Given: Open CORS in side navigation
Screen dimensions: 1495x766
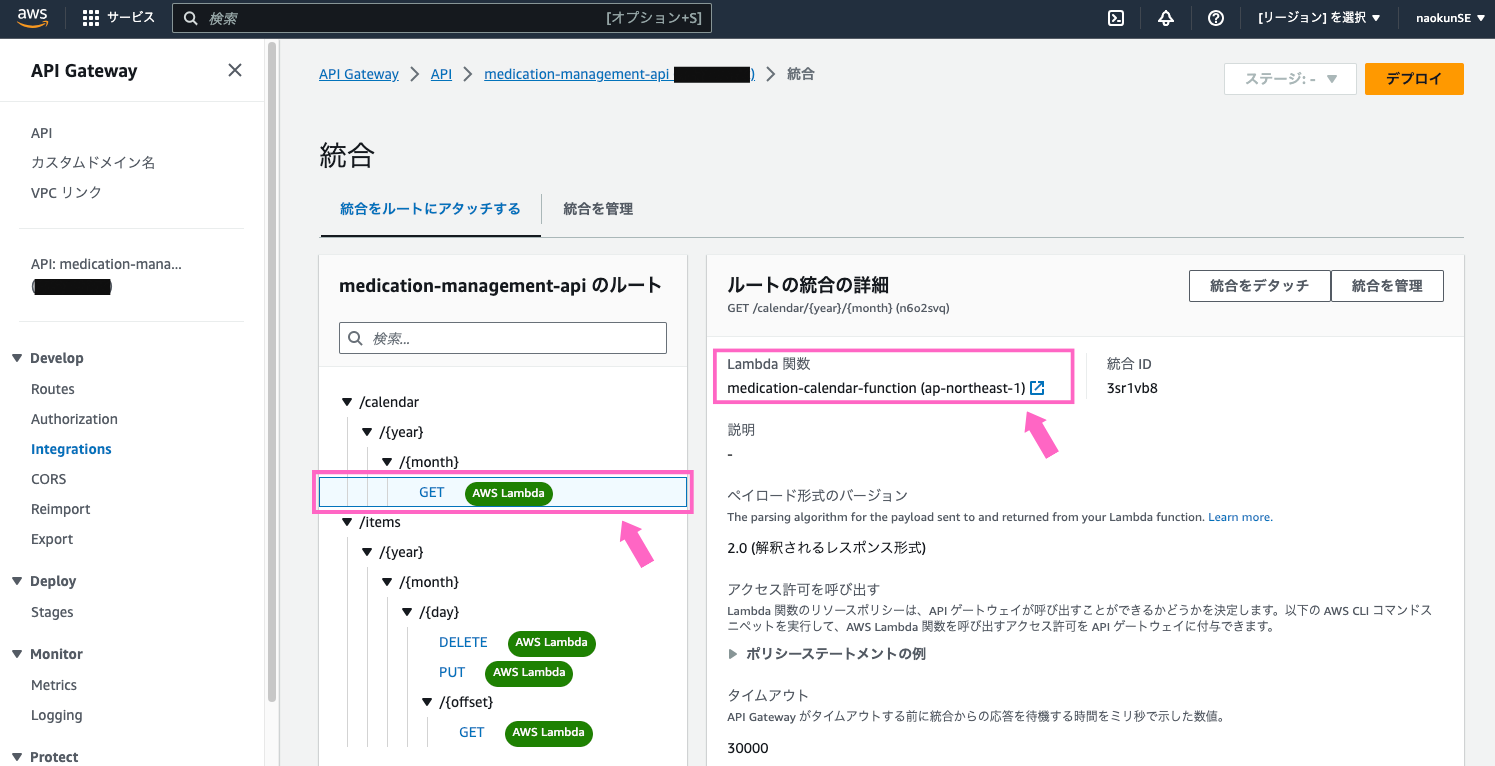Looking at the screenshot, I should tap(48, 479).
